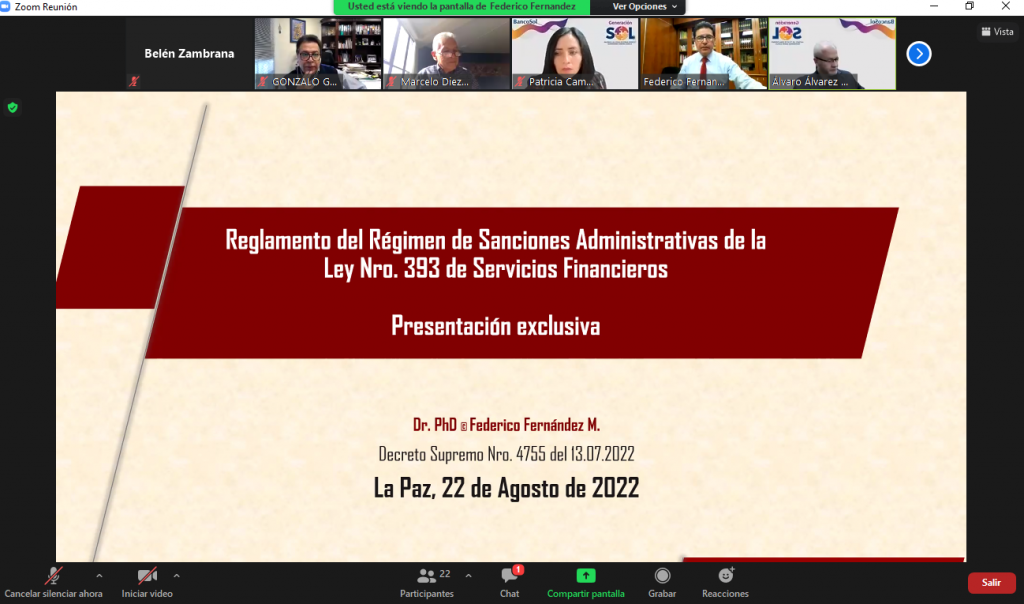Click the Compartir pantalla share icon
The image size is (1024, 604).
pos(585,576)
